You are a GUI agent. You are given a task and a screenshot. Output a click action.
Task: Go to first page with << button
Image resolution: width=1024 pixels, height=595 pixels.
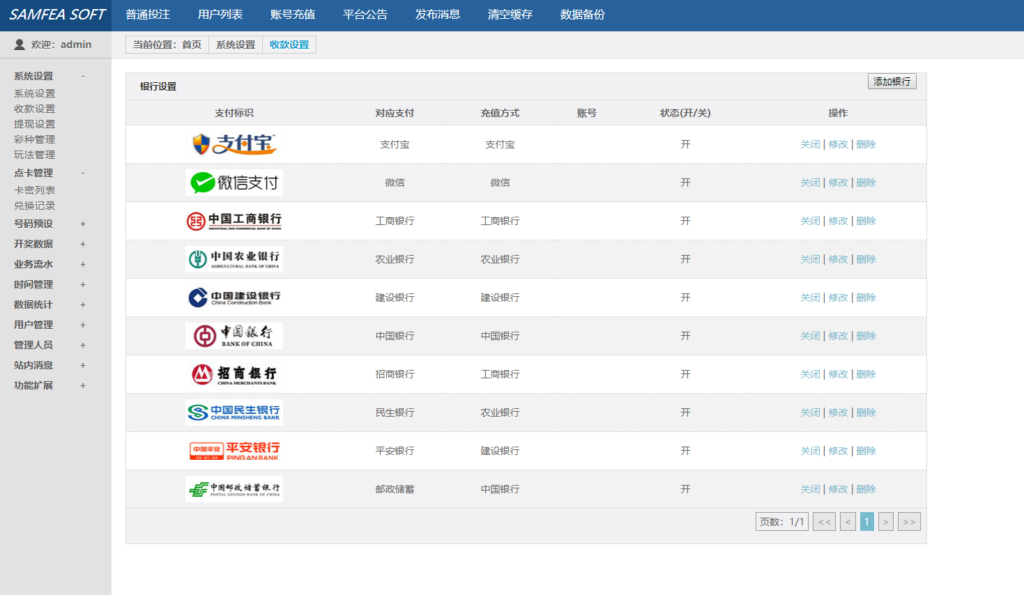[x=824, y=522]
